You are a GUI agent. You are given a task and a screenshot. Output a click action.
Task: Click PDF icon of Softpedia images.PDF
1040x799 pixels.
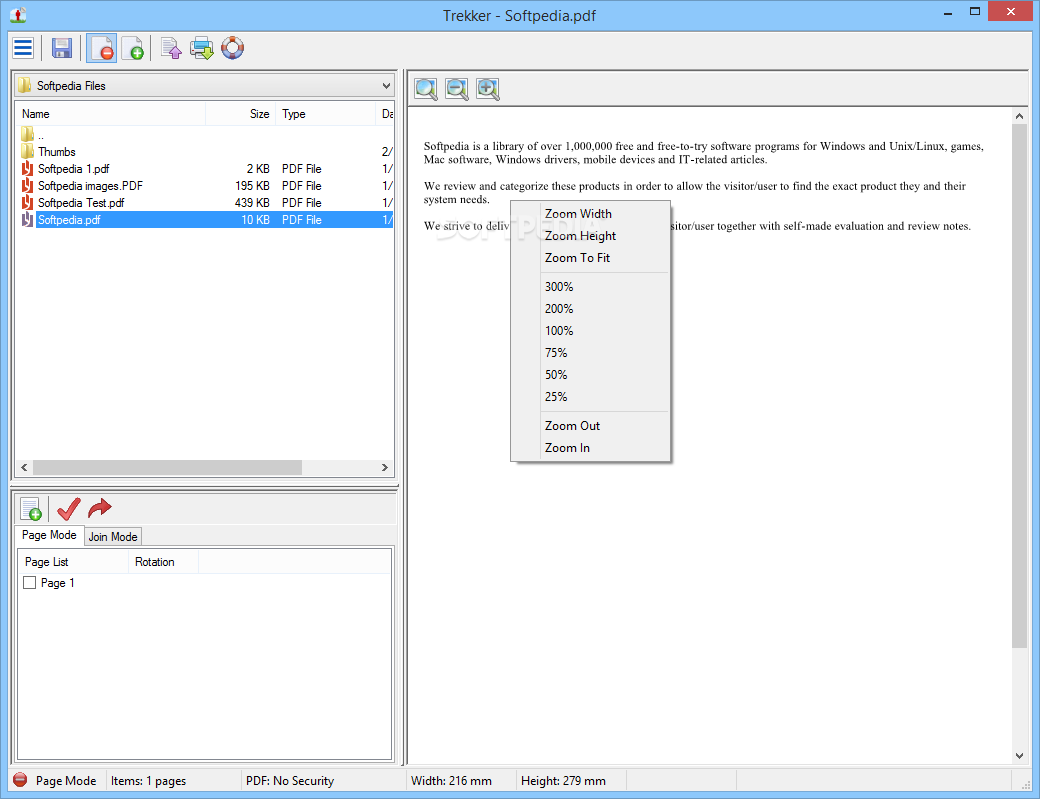coord(27,186)
